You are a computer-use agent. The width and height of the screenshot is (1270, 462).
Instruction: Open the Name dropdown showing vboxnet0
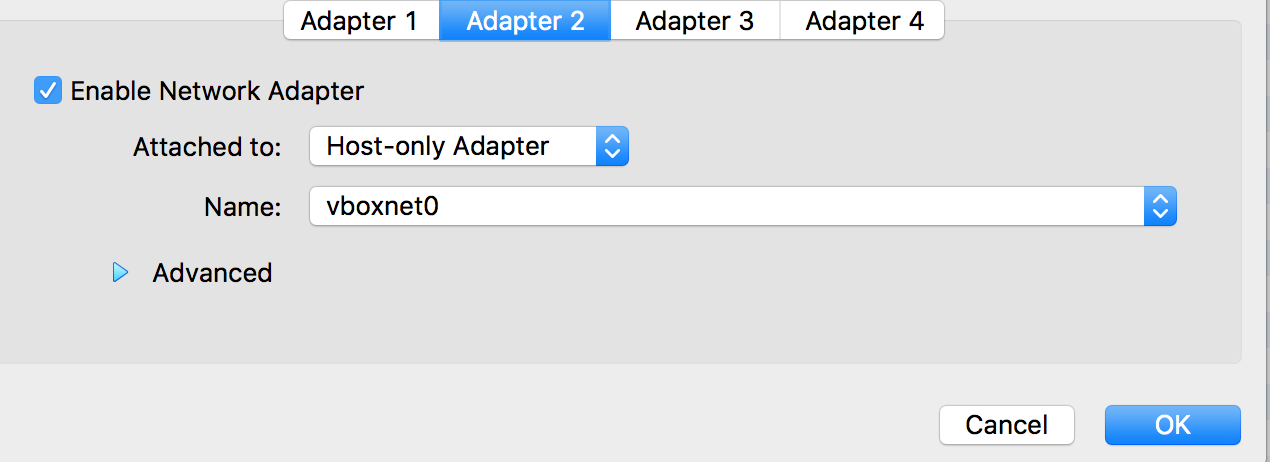[x=743, y=207]
